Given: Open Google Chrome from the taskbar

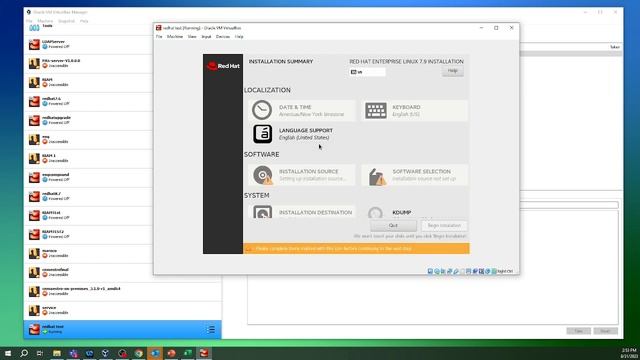Looking at the screenshot, I should coord(139,353).
